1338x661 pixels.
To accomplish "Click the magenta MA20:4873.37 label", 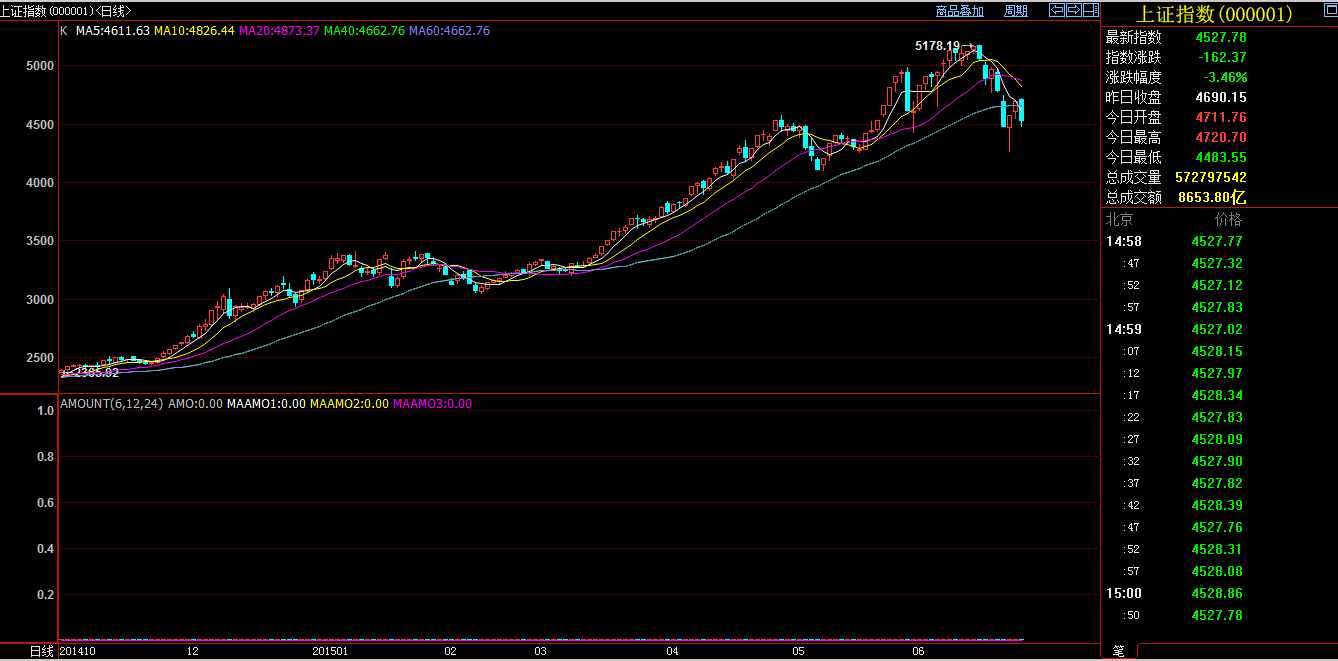I will [279, 31].
